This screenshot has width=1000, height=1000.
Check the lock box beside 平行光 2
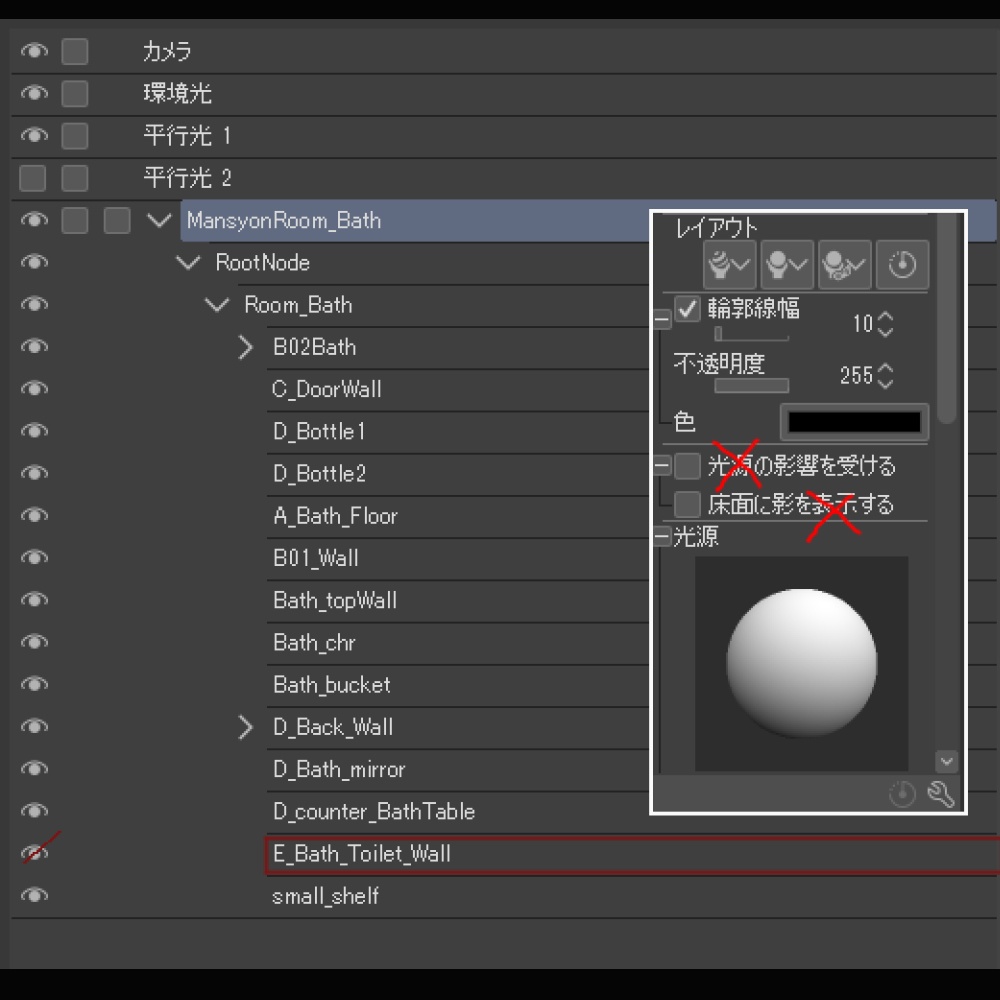75,178
